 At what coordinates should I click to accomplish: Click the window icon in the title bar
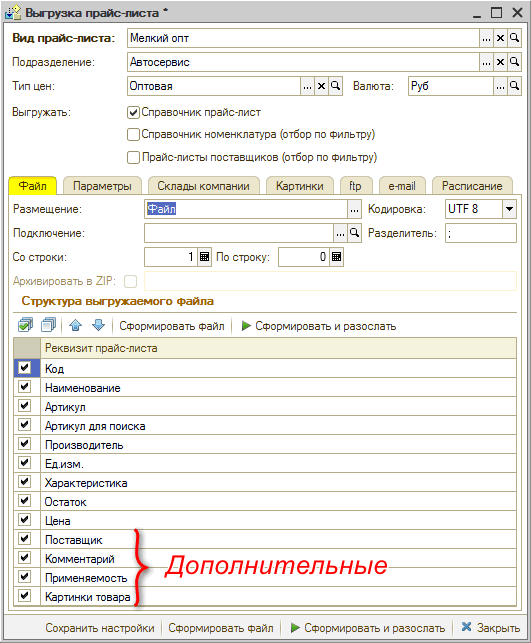13,13
